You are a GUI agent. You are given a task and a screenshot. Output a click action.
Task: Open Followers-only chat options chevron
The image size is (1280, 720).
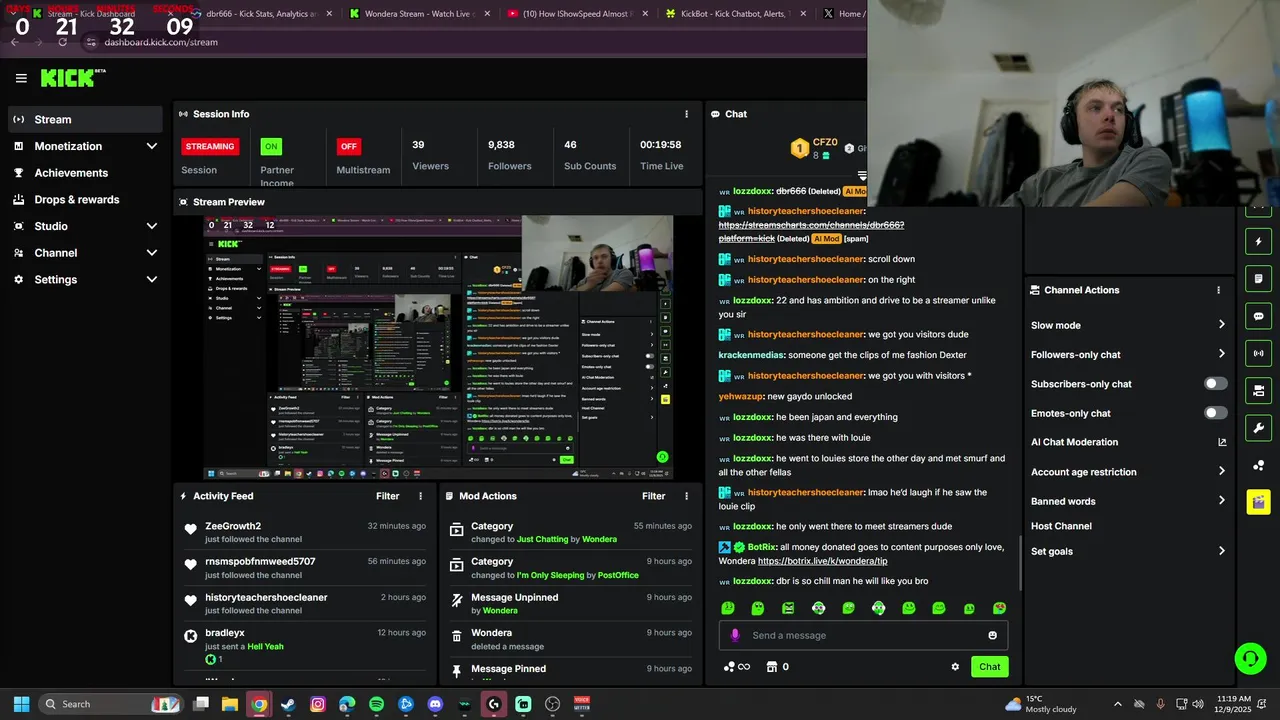[1221, 354]
